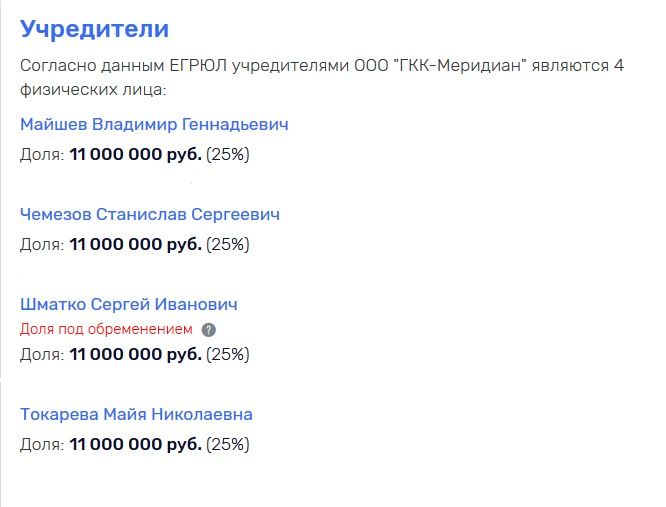Image resolution: width=666 pixels, height=507 pixels.
Task: Click the физических лица text line
Action: (93, 90)
